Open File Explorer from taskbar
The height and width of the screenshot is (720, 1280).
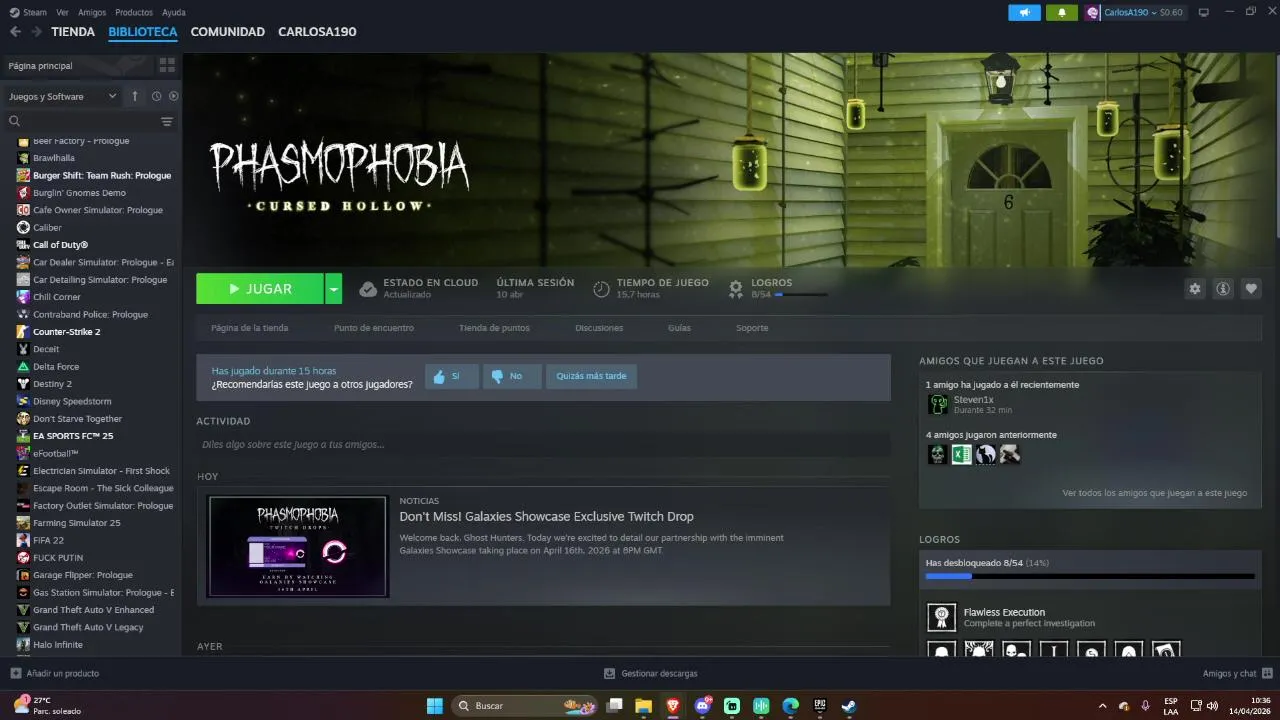(644, 705)
